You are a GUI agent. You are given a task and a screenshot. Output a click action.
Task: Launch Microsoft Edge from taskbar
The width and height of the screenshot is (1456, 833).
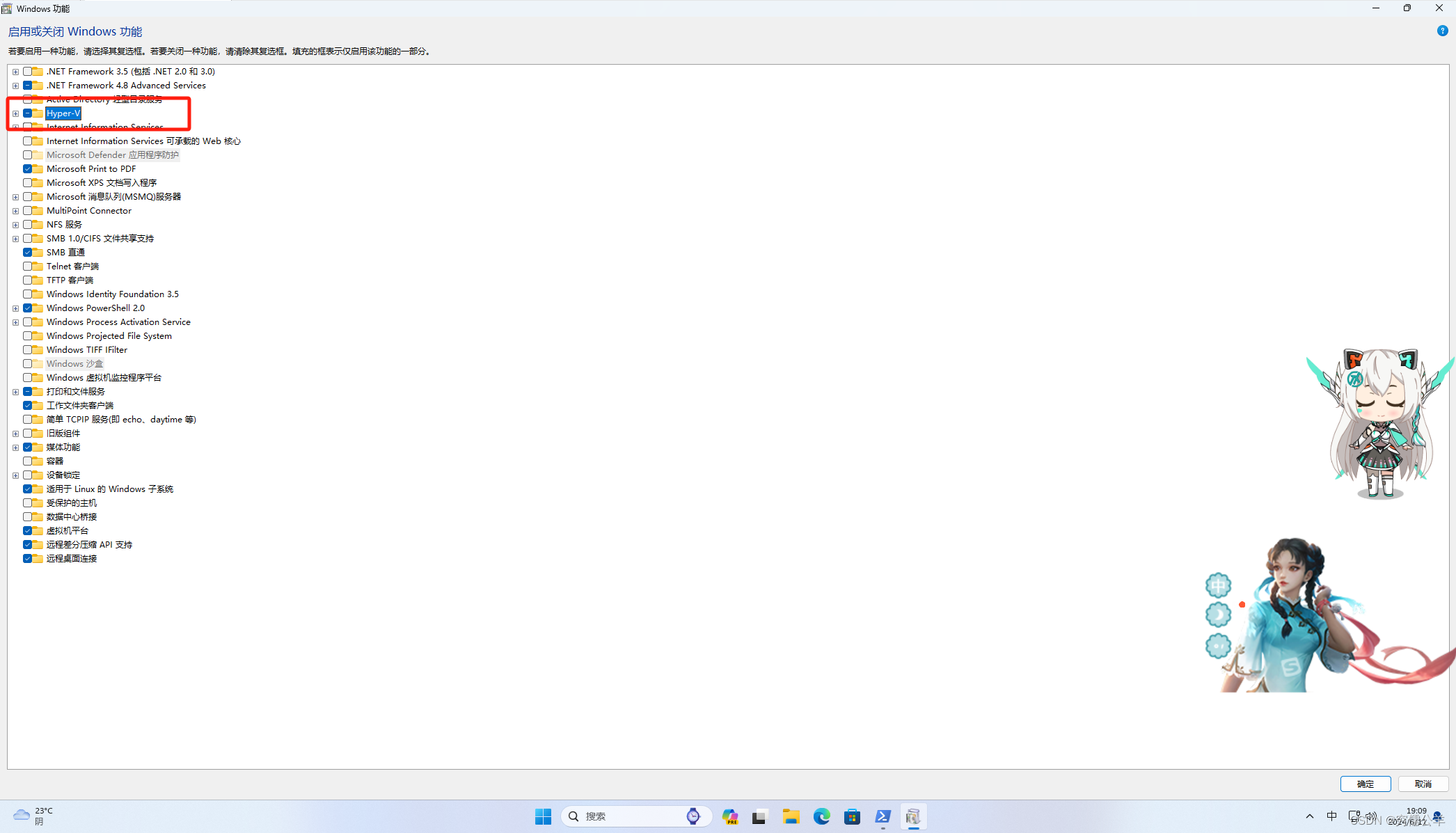pyautogui.click(x=821, y=816)
